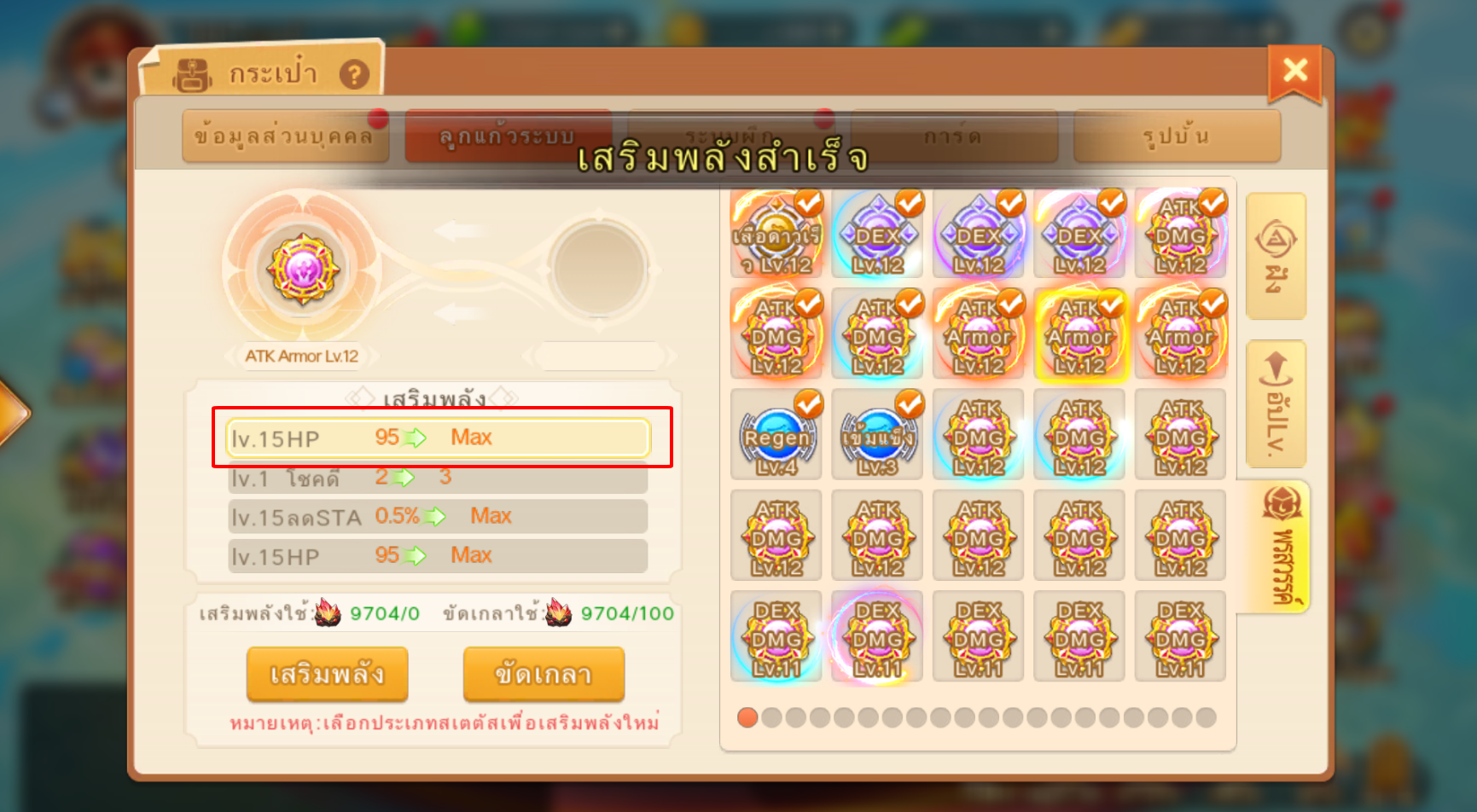This screenshot has height=812, width=1477.
Task: Select the DEX DMG Lv.11 gem with pink glow
Action: pyautogui.click(x=877, y=635)
